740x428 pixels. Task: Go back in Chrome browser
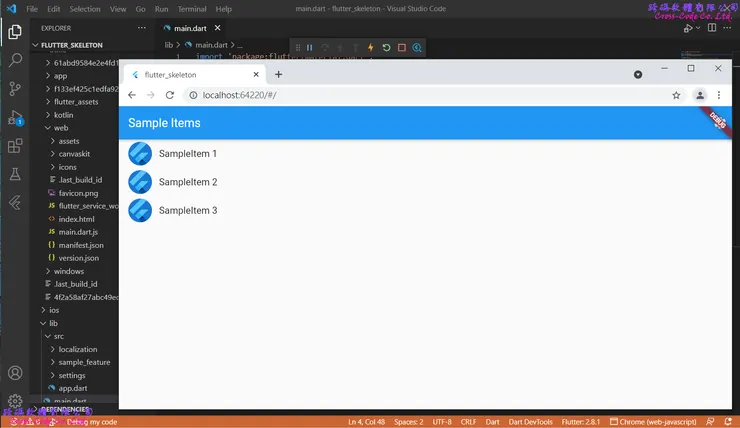click(132, 95)
